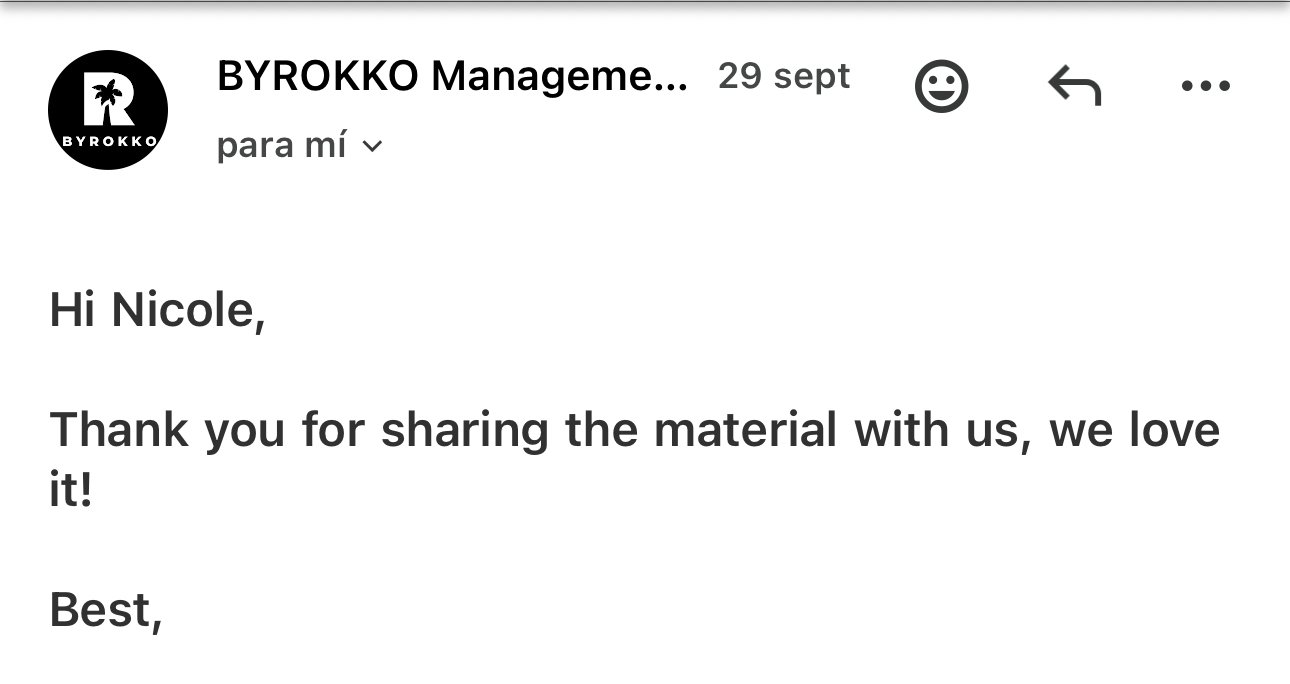Screen dimensions: 1290x684
Task: Click the word "it!" in the message
Action: (x=70, y=492)
